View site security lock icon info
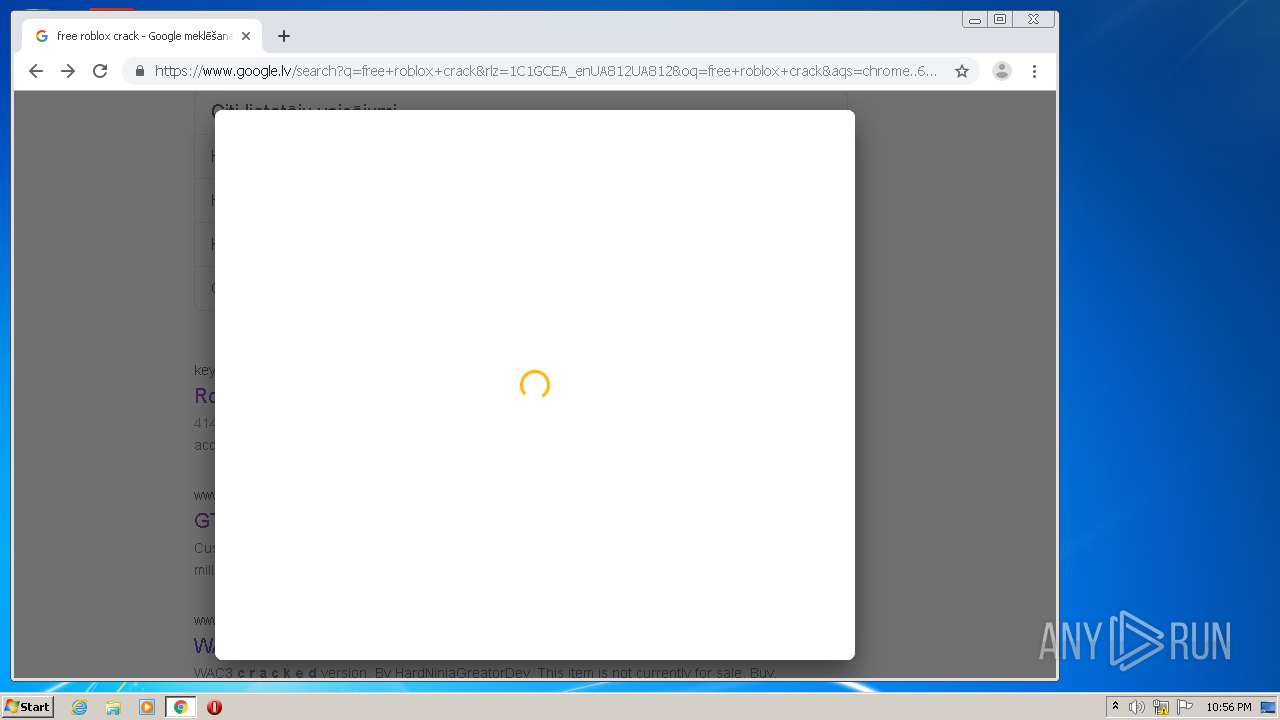The width and height of the screenshot is (1280, 720). click(x=139, y=71)
